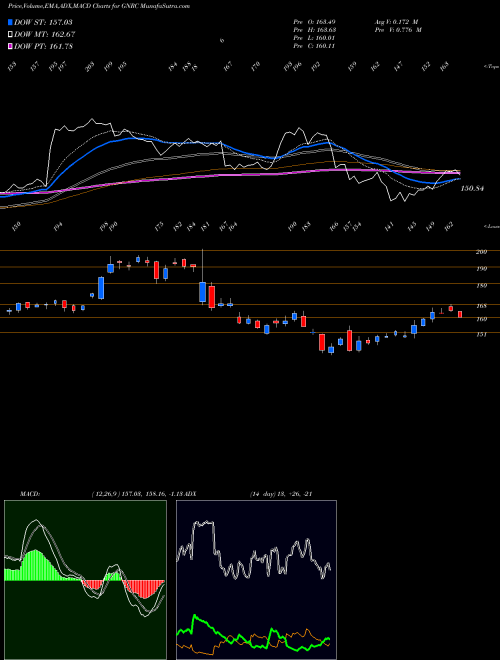Click the 'Pre H: 163.63' high value
The width and height of the screenshot is (500, 660).
tap(314, 30)
